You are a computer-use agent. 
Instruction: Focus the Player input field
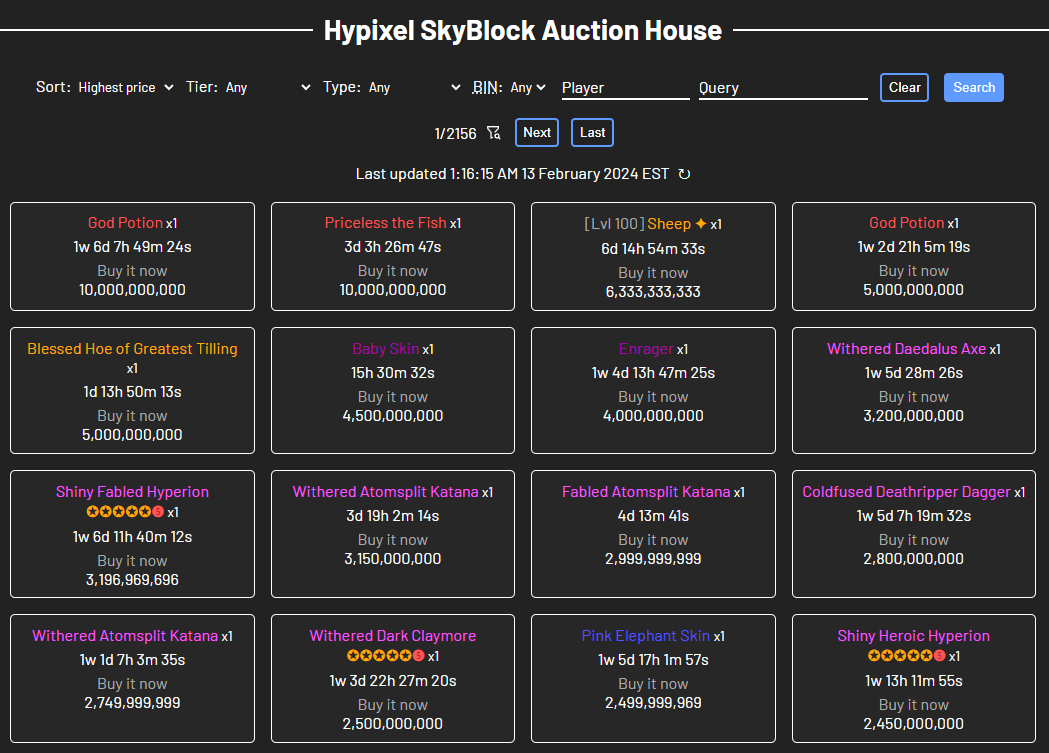point(626,88)
